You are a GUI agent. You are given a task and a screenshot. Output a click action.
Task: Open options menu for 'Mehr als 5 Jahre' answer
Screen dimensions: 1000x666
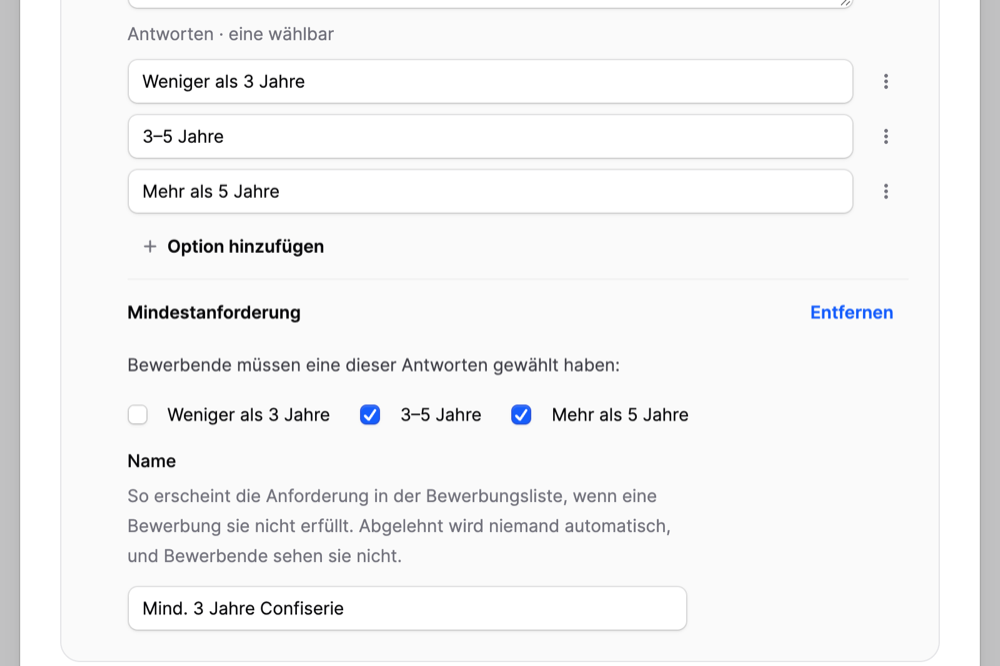(x=886, y=191)
